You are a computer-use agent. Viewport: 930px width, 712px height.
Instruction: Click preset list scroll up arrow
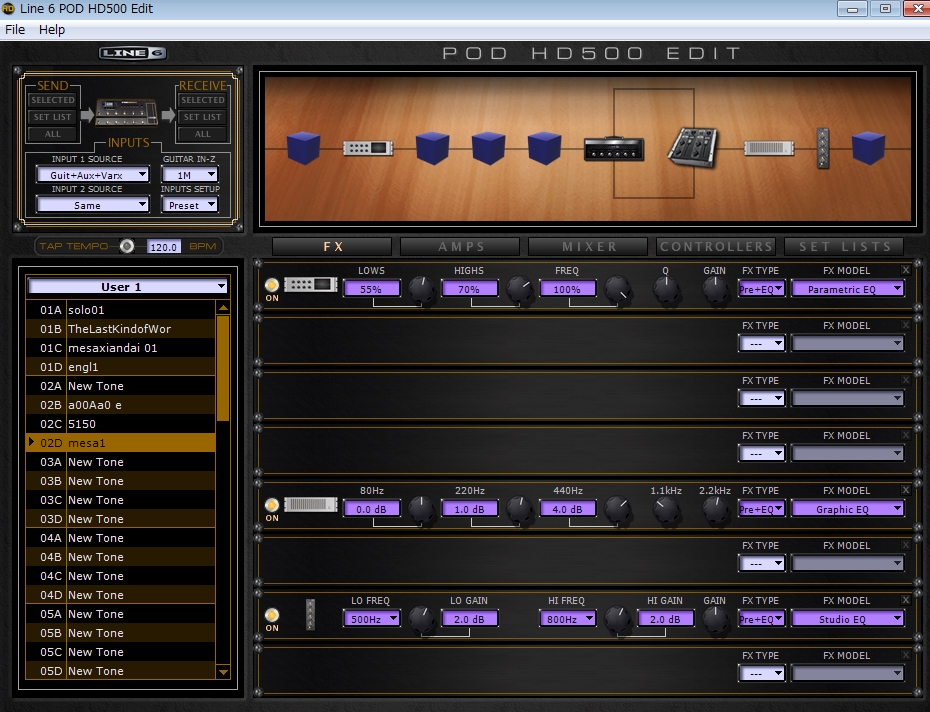[x=223, y=308]
